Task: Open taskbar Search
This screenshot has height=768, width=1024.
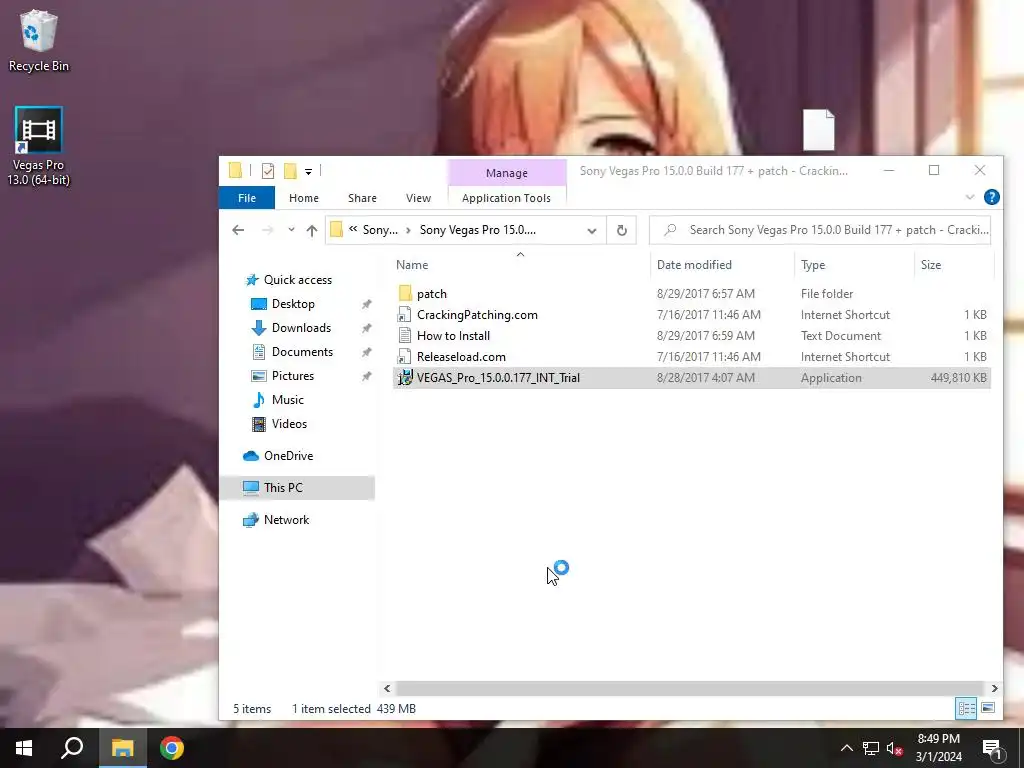Action: 72,748
